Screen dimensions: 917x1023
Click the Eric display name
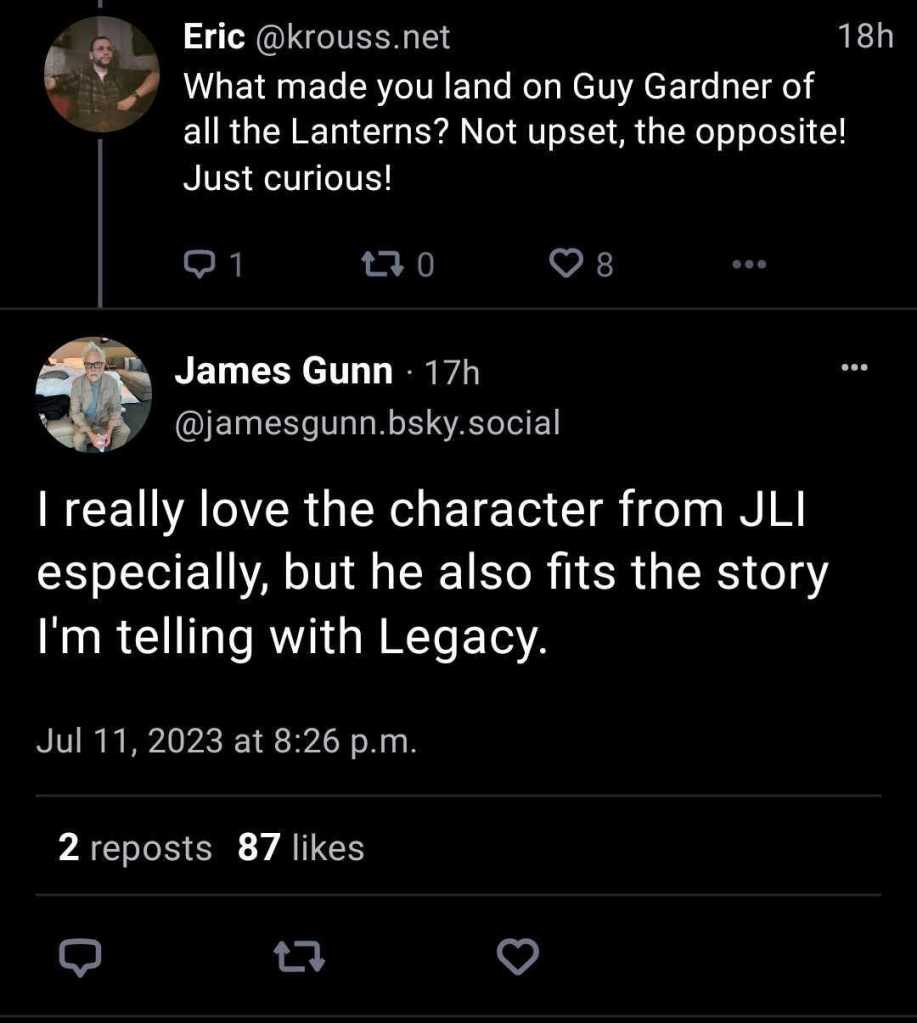pos(214,38)
